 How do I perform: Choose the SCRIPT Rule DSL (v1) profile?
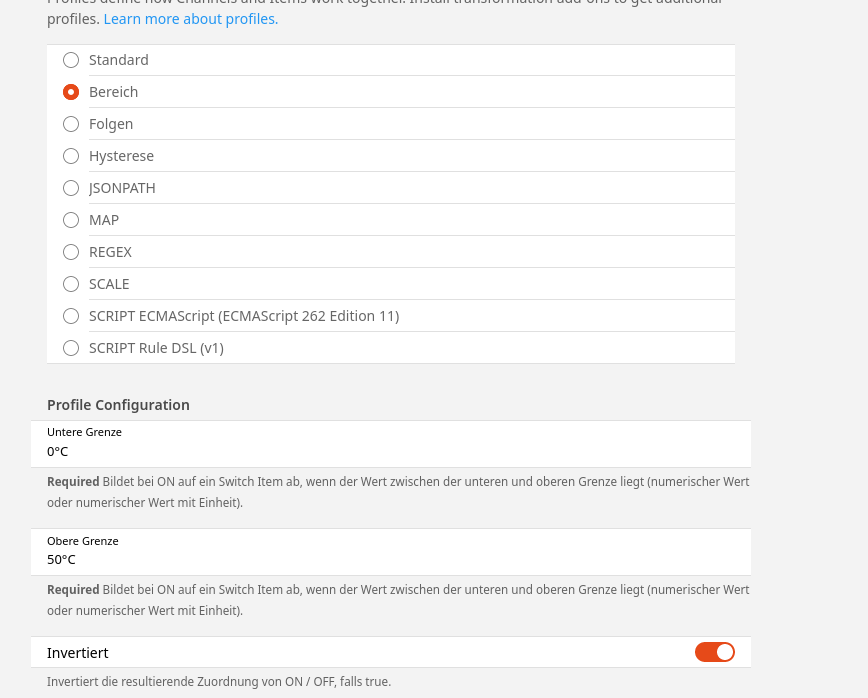(x=71, y=348)
